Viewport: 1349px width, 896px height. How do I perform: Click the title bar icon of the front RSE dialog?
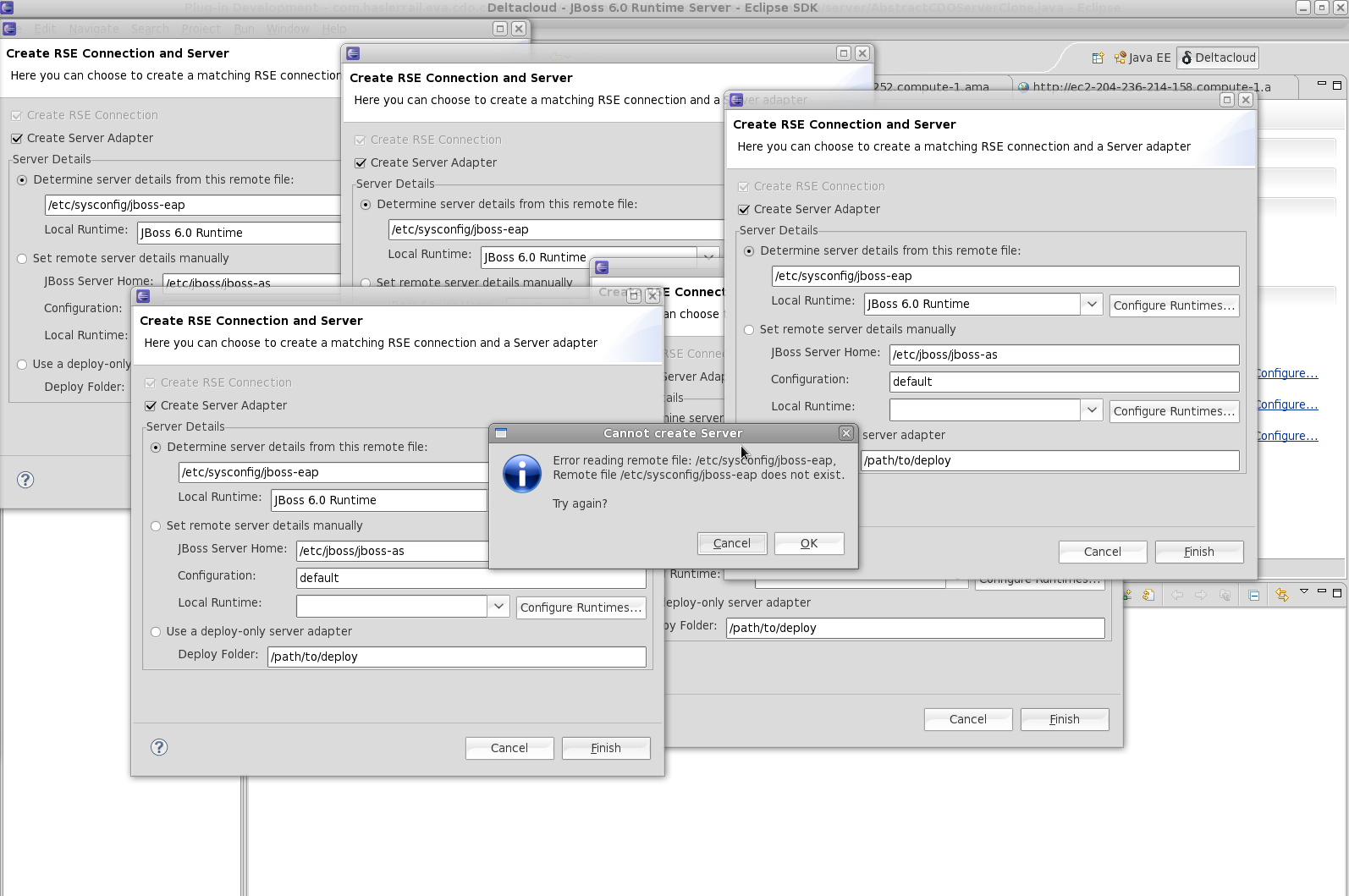click(143, 296)
